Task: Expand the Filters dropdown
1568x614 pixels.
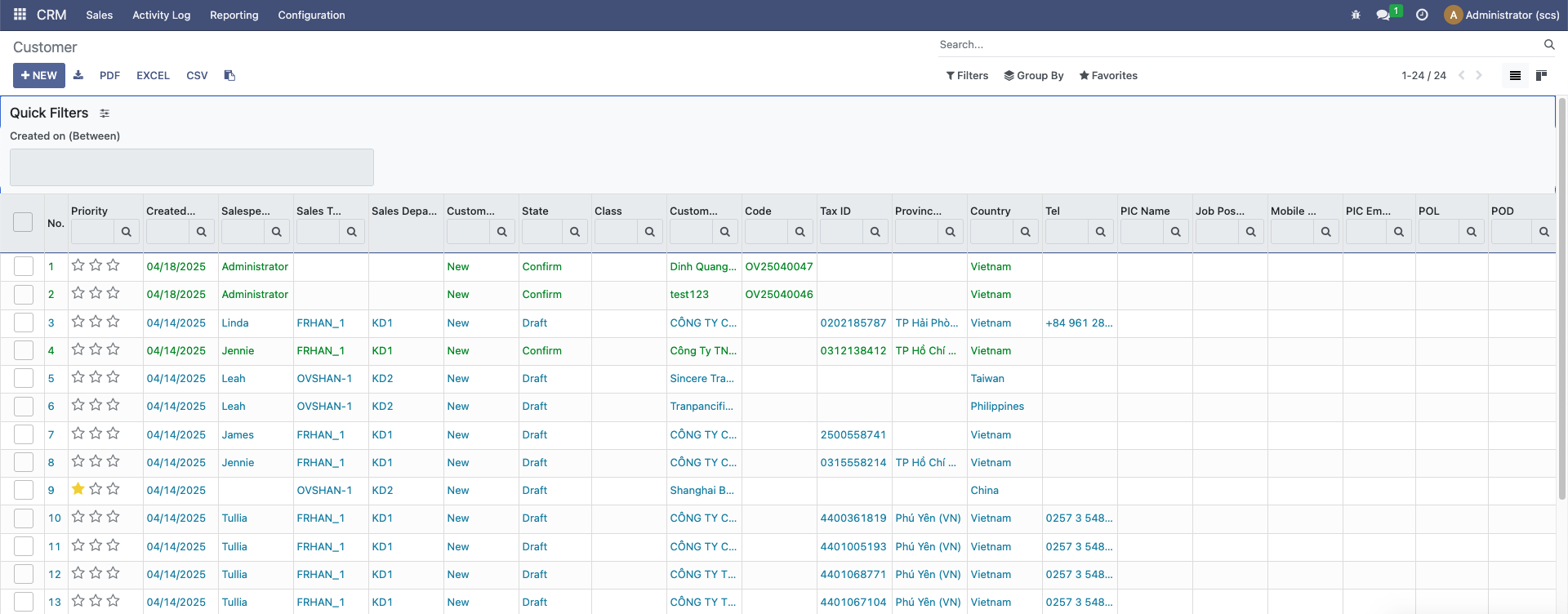Action: click(x=967, y=75)
